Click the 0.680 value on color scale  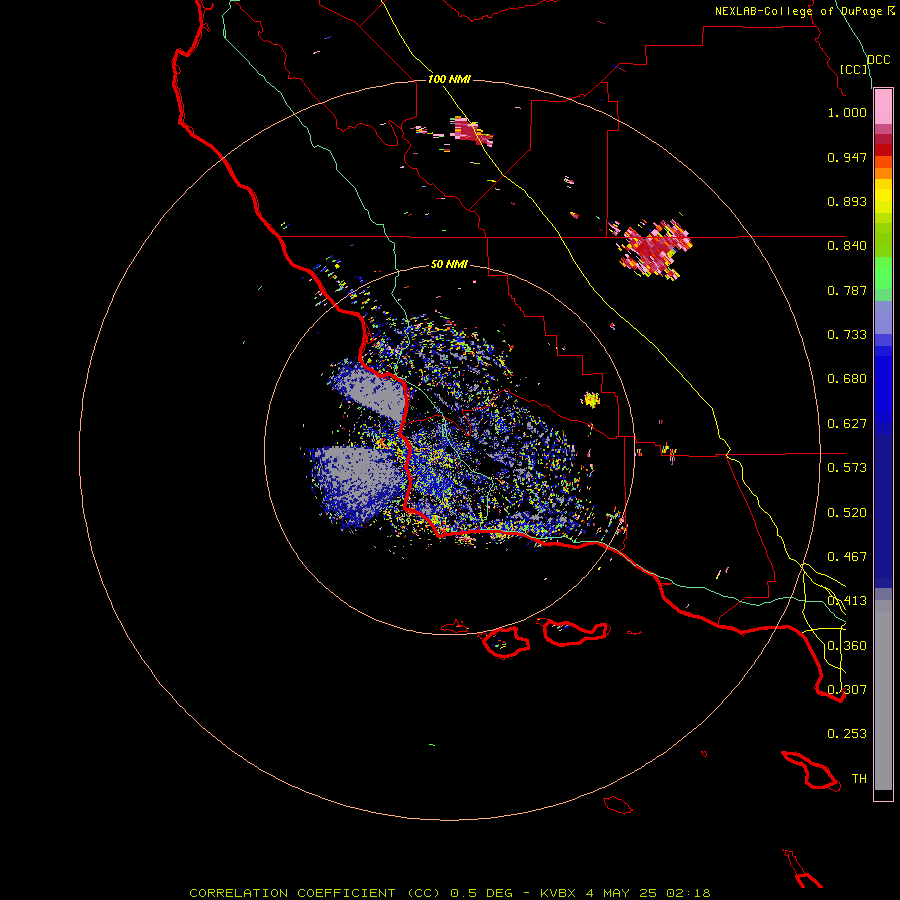tap(847, 379)
